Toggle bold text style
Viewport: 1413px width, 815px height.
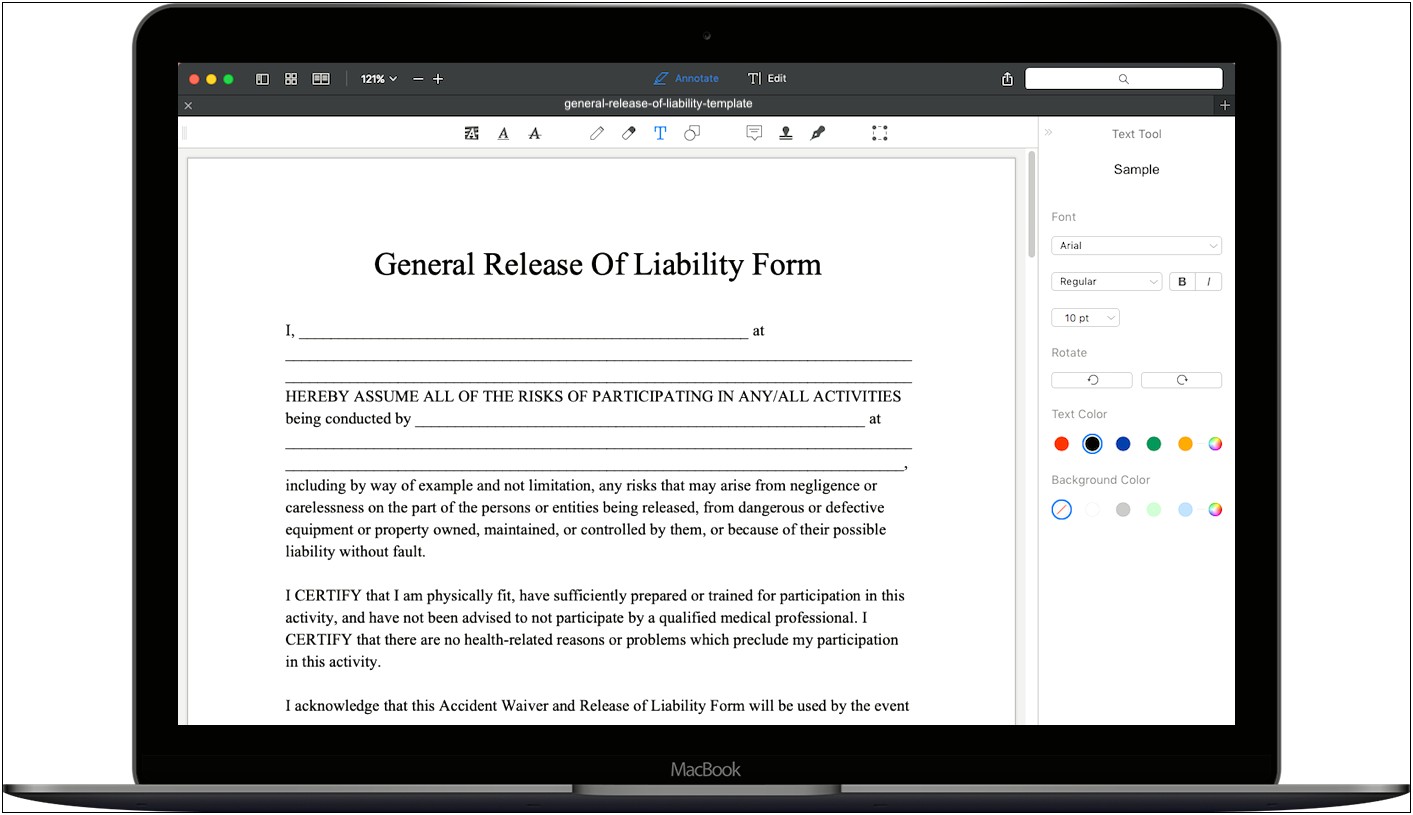[1182, 282]
